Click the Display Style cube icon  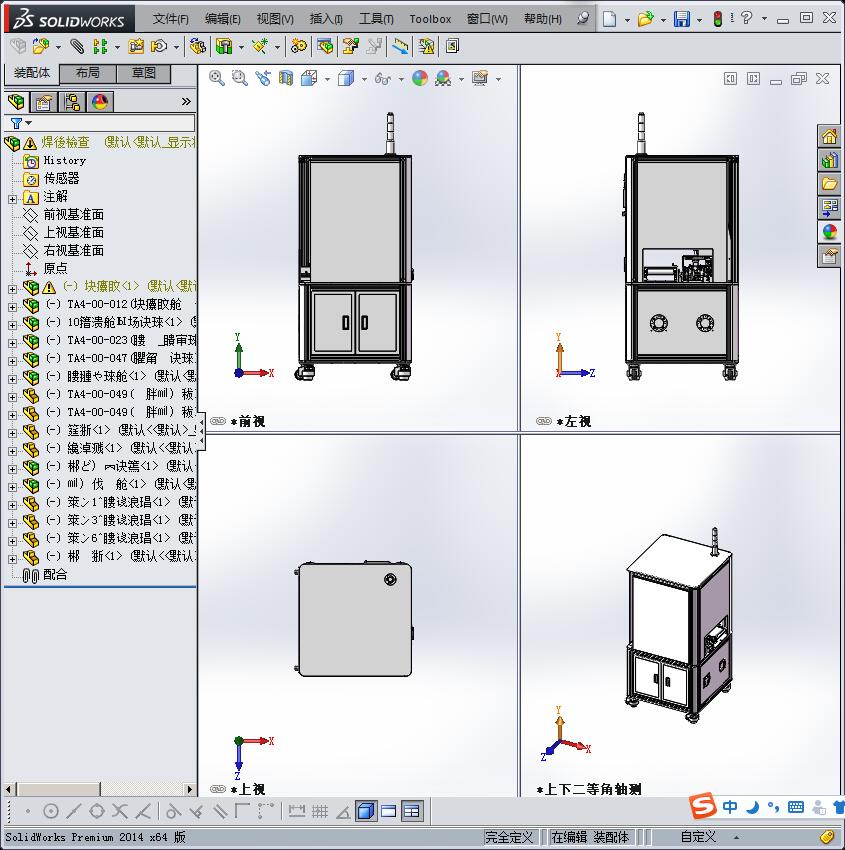[x=346, y=78]
